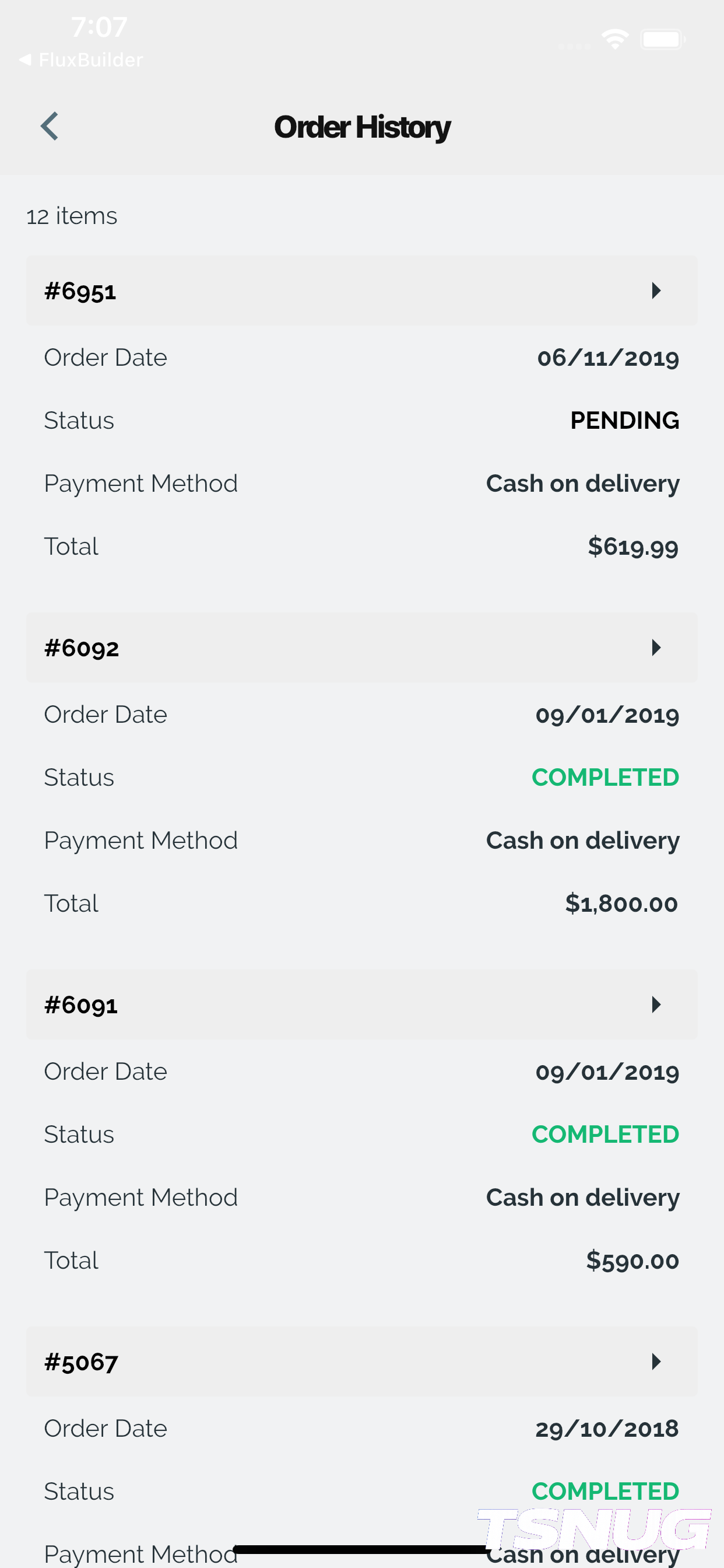Open the order #6951 header row
The height and width of the screenshot is (1568, 724).
[361, 291]
